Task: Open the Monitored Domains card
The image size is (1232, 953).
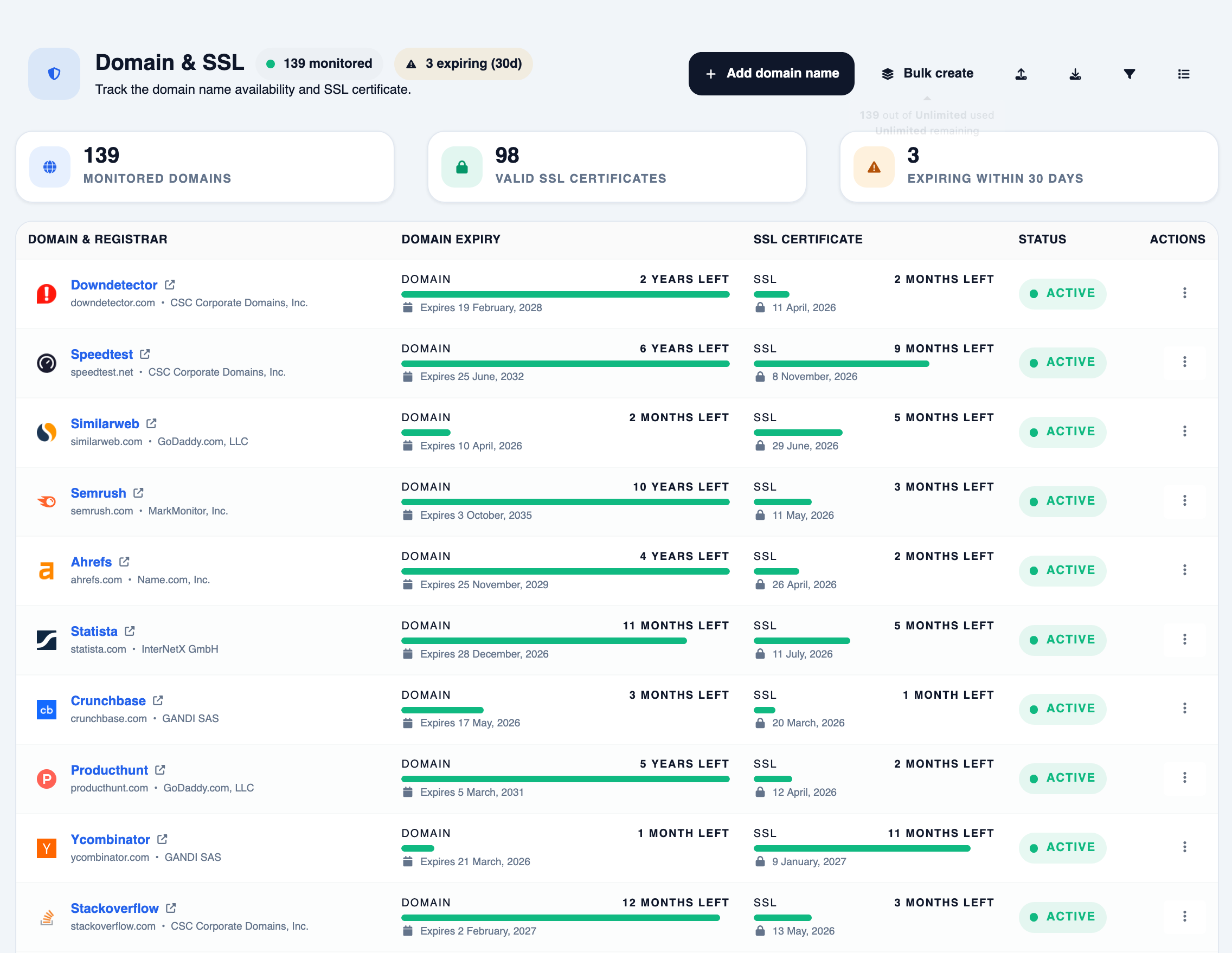Action: [205, 166]
